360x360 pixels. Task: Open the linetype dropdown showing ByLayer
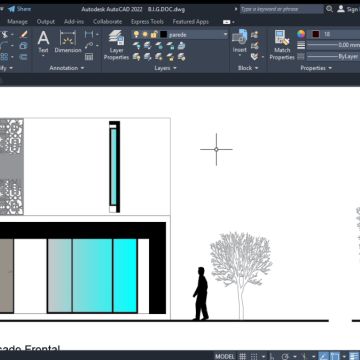click(x=333, y=56)
